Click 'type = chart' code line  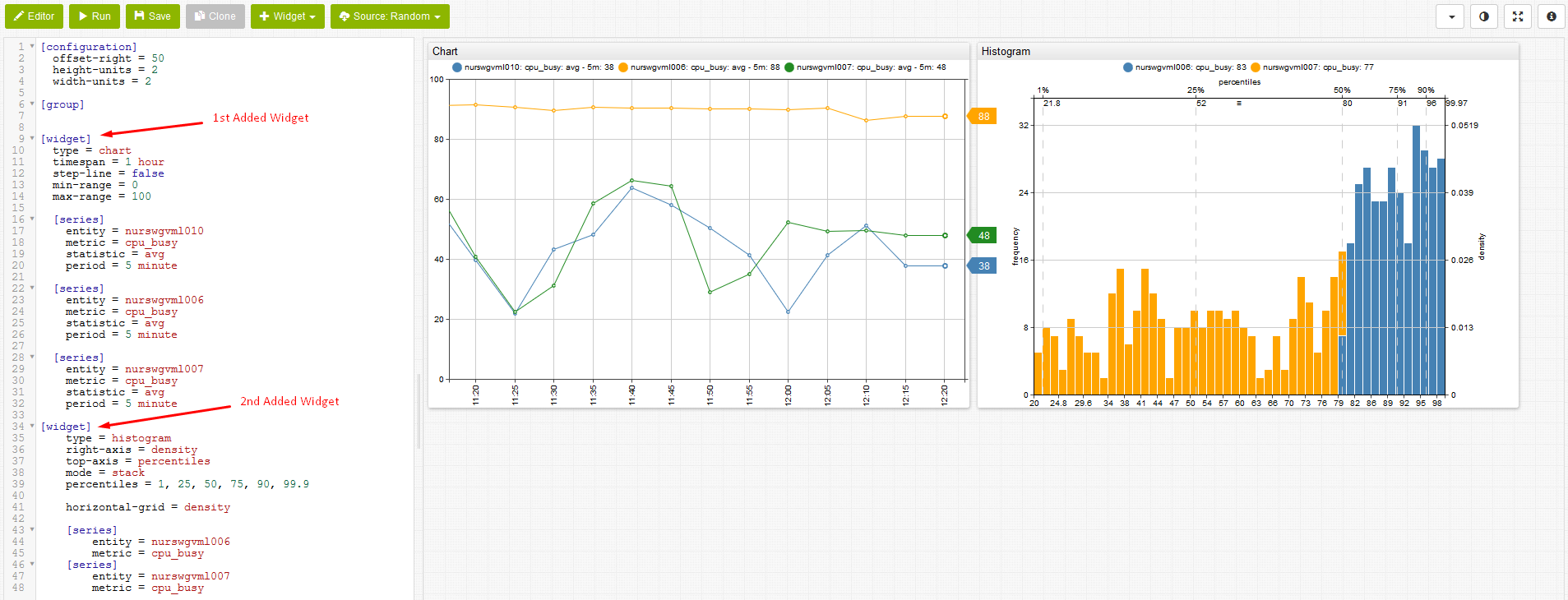coord(92,150)
